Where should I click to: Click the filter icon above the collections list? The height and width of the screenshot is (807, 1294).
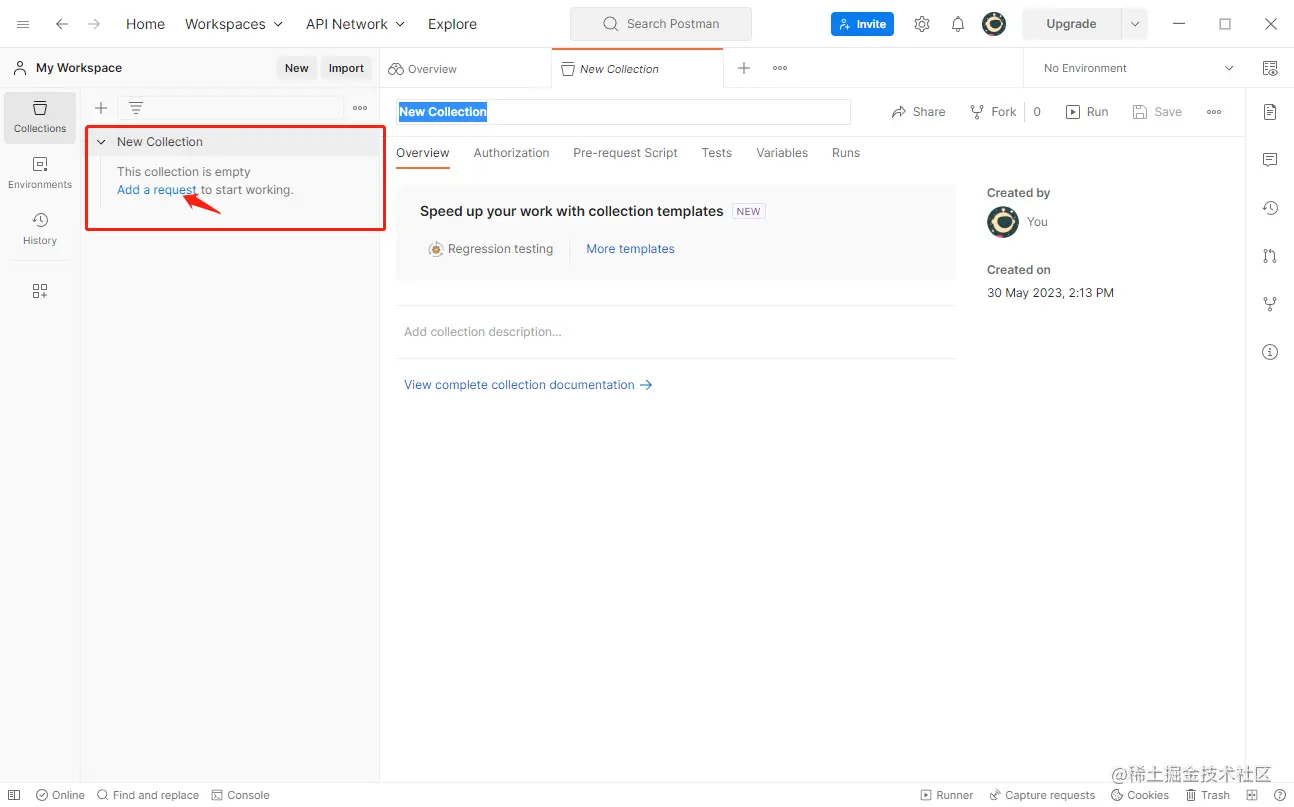[x=136, y=108]
